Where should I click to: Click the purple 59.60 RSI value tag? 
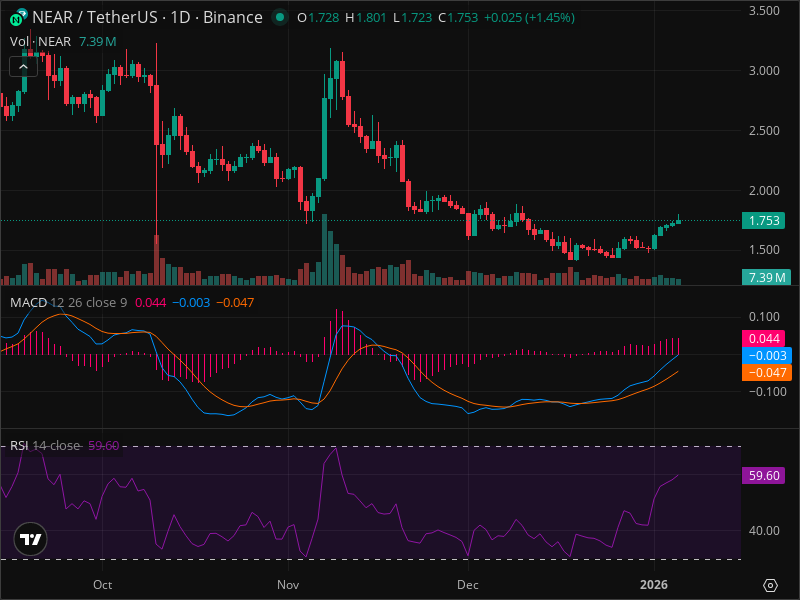(x=763, y=476)
